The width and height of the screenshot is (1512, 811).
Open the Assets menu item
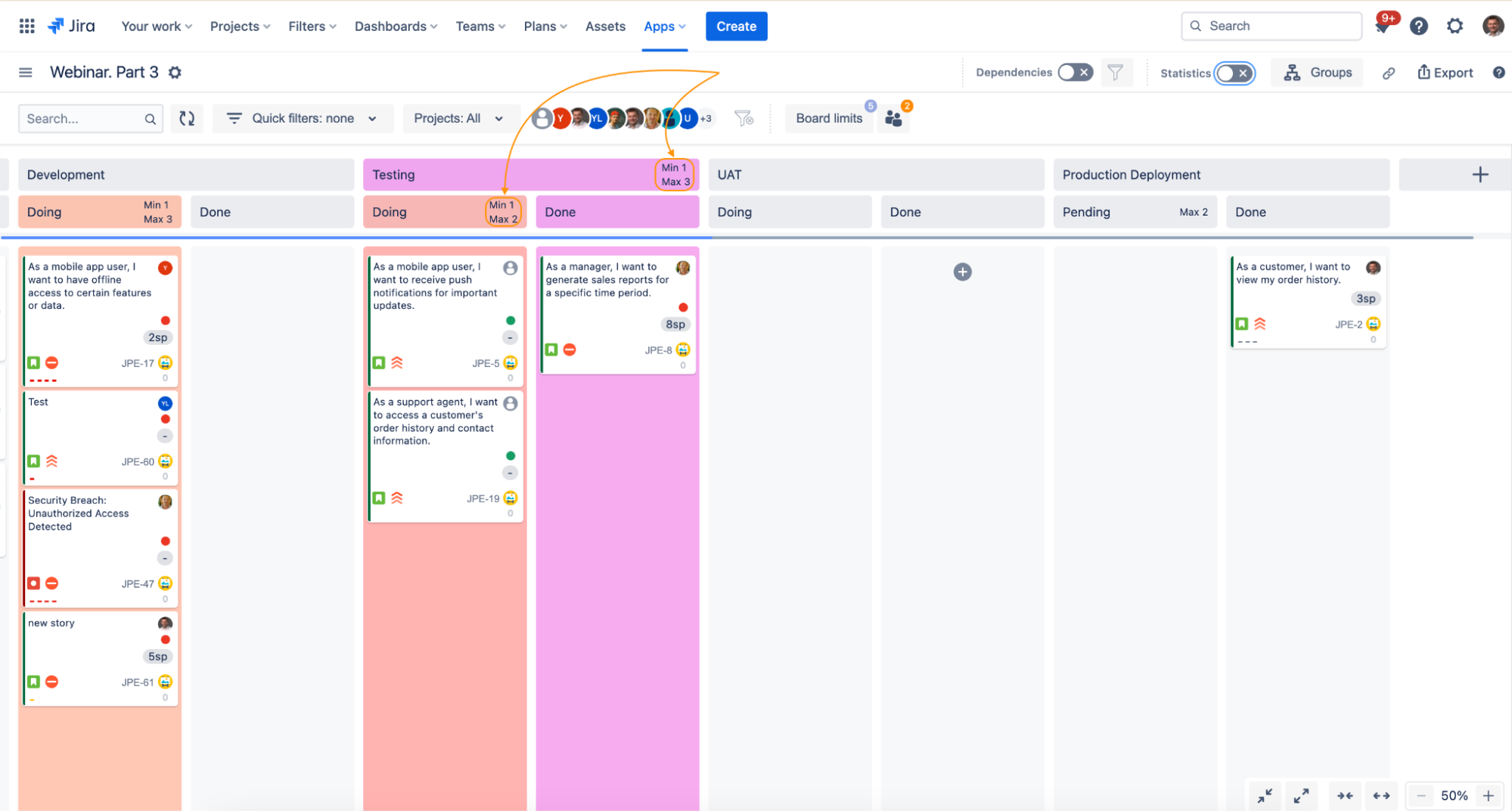[x=605, y=26]
